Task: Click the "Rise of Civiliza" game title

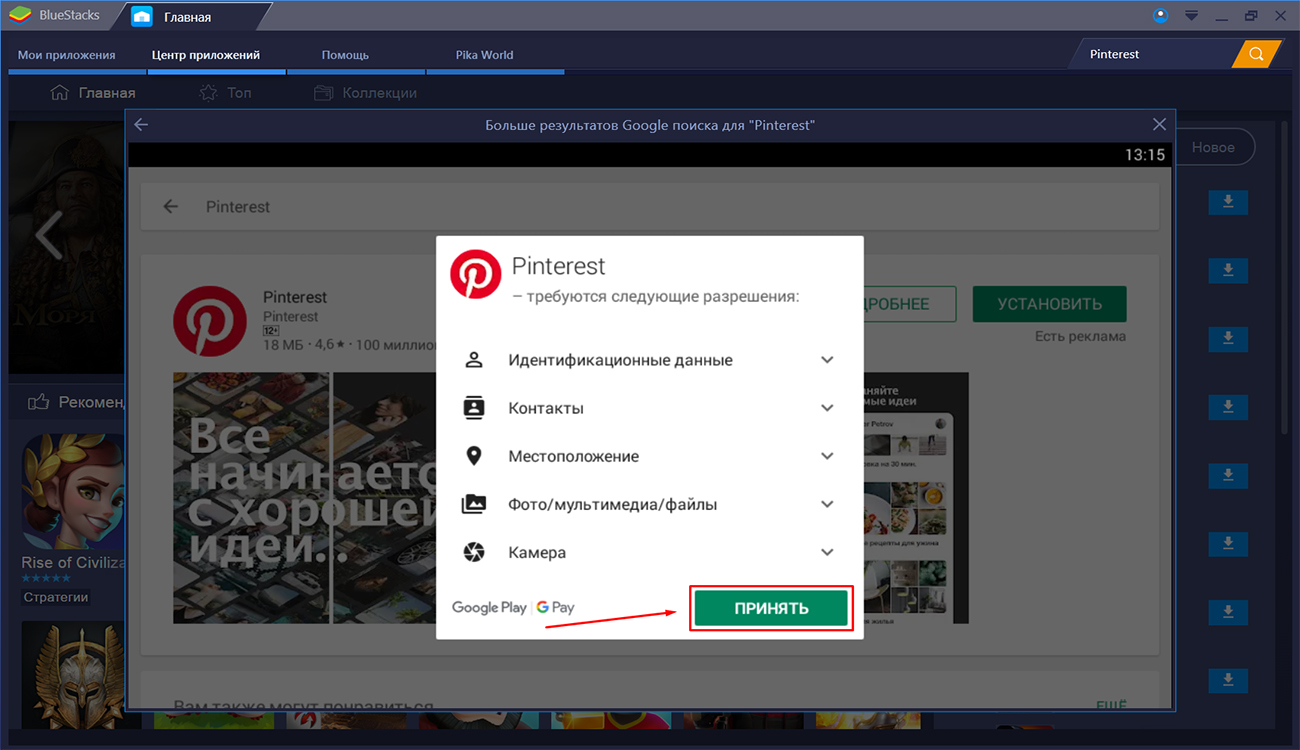Action: [73, 563]
